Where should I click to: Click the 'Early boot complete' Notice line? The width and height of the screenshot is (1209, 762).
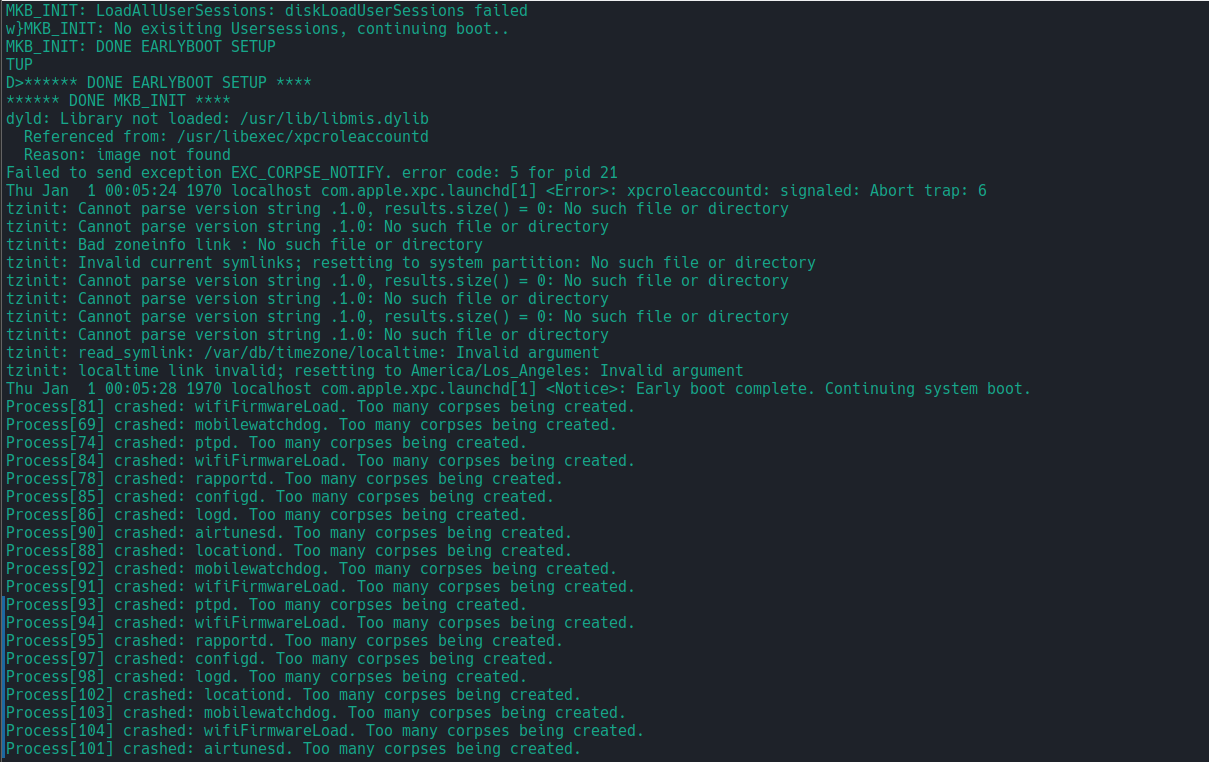pyautogui.click(x=518, y=389)
